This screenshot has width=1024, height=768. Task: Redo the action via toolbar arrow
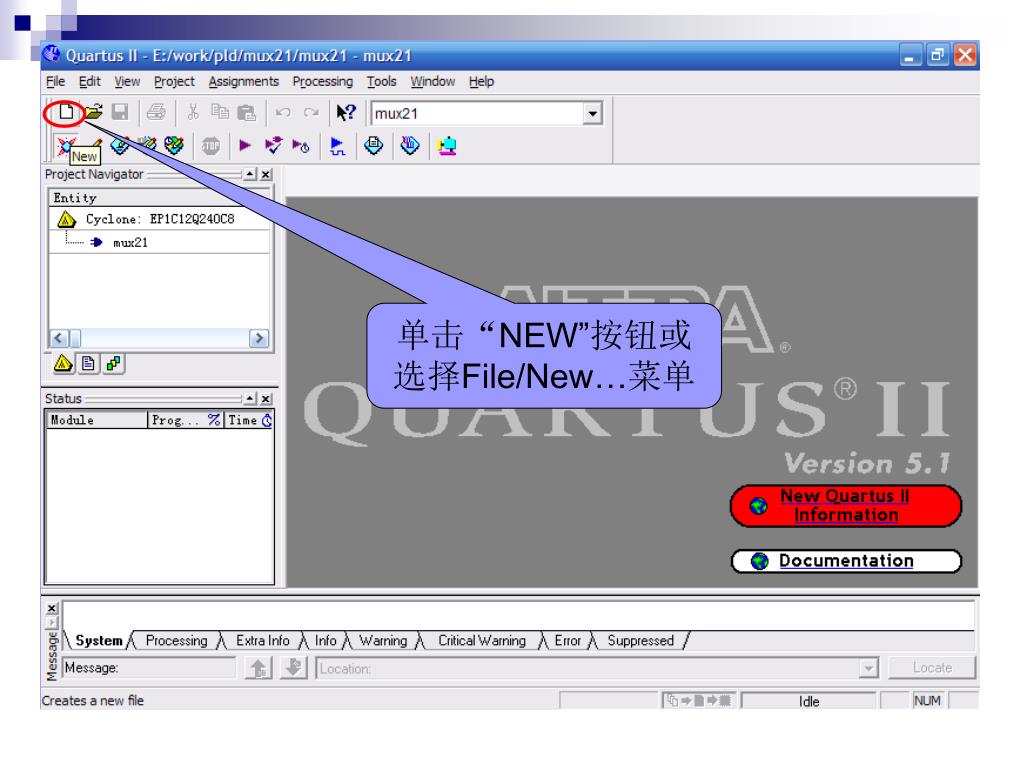tap(311, 112)
